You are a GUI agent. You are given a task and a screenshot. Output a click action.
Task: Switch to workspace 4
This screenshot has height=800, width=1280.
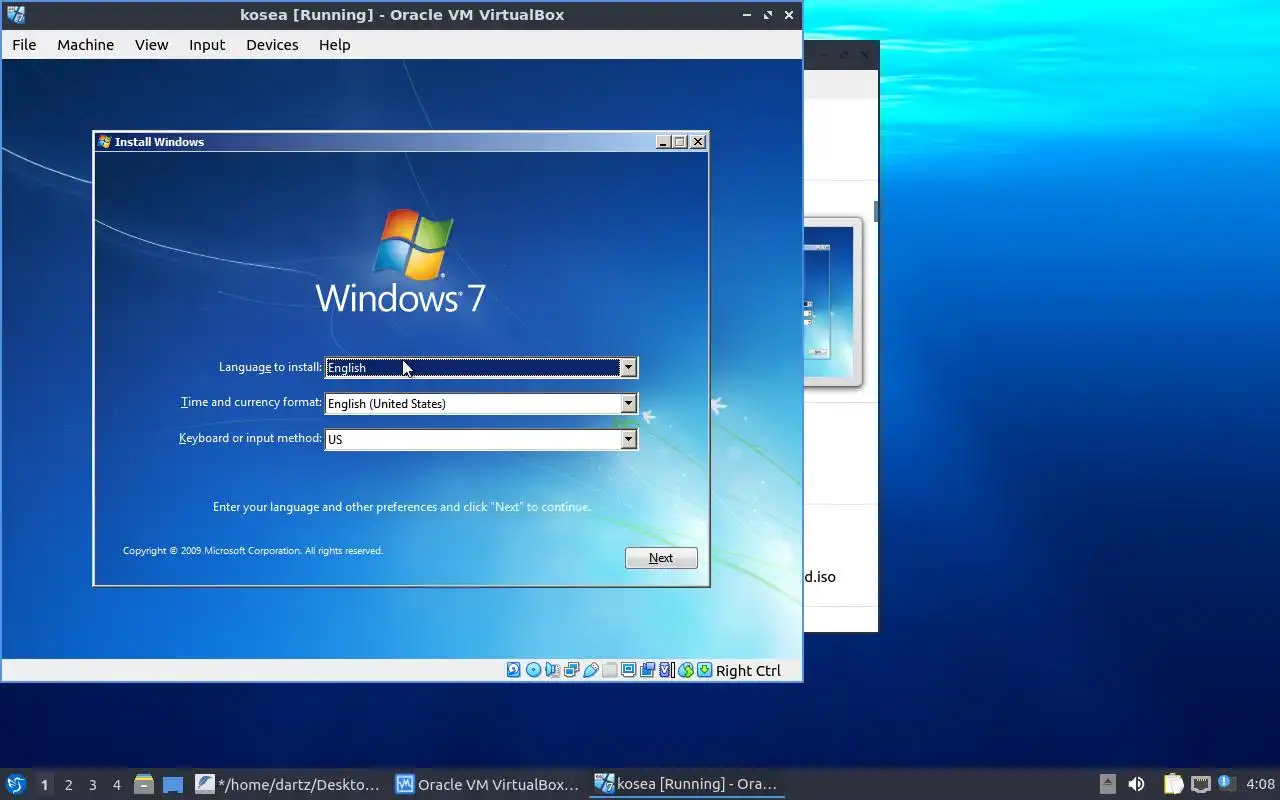116,785
